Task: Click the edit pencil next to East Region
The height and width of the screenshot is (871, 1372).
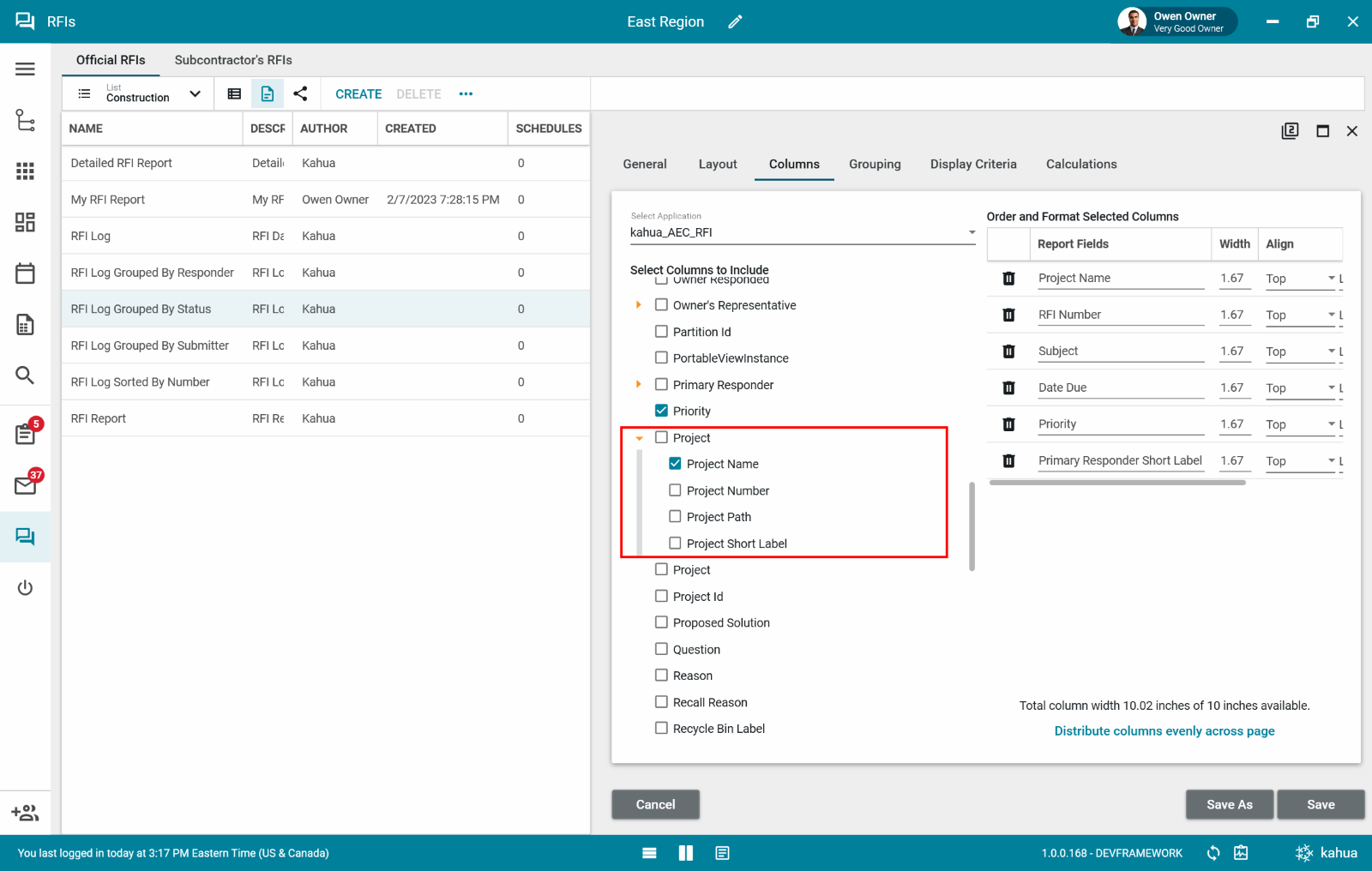Action: pyautogui.click(x=735, y=22)
